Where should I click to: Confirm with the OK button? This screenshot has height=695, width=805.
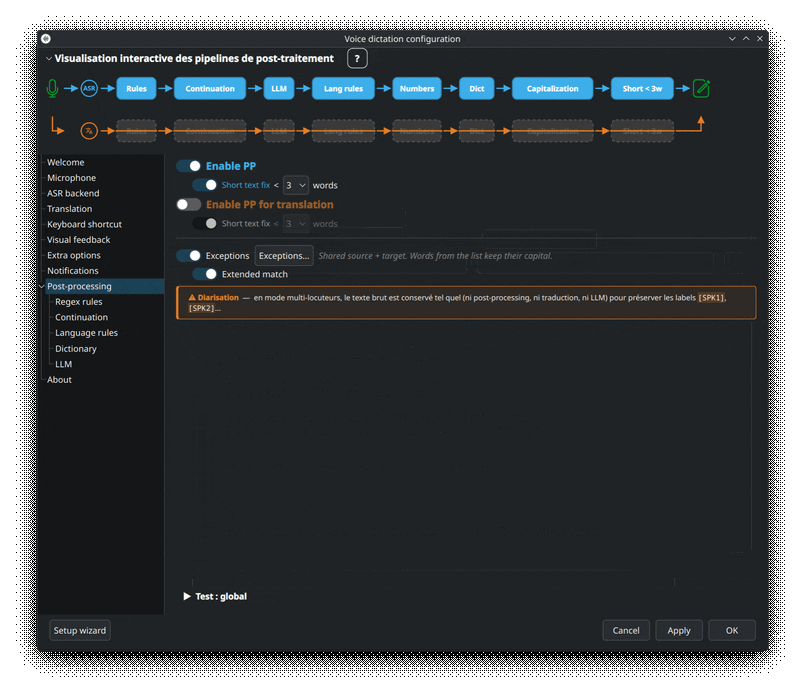[x=732, y=630]
